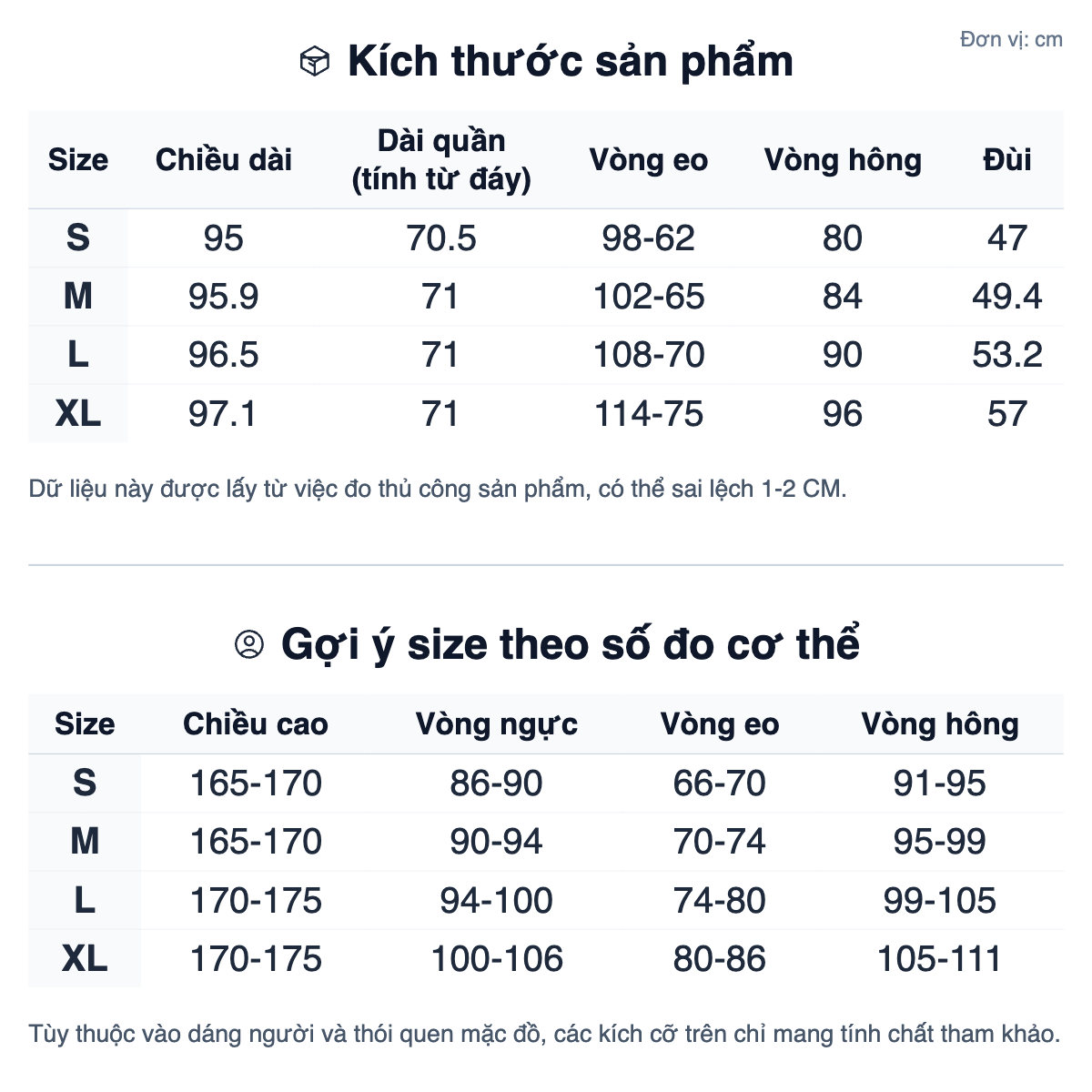The image size is (1092, 1092).
Task: Select the 100-106 chest range for size XL
Action: pos(496,959)
